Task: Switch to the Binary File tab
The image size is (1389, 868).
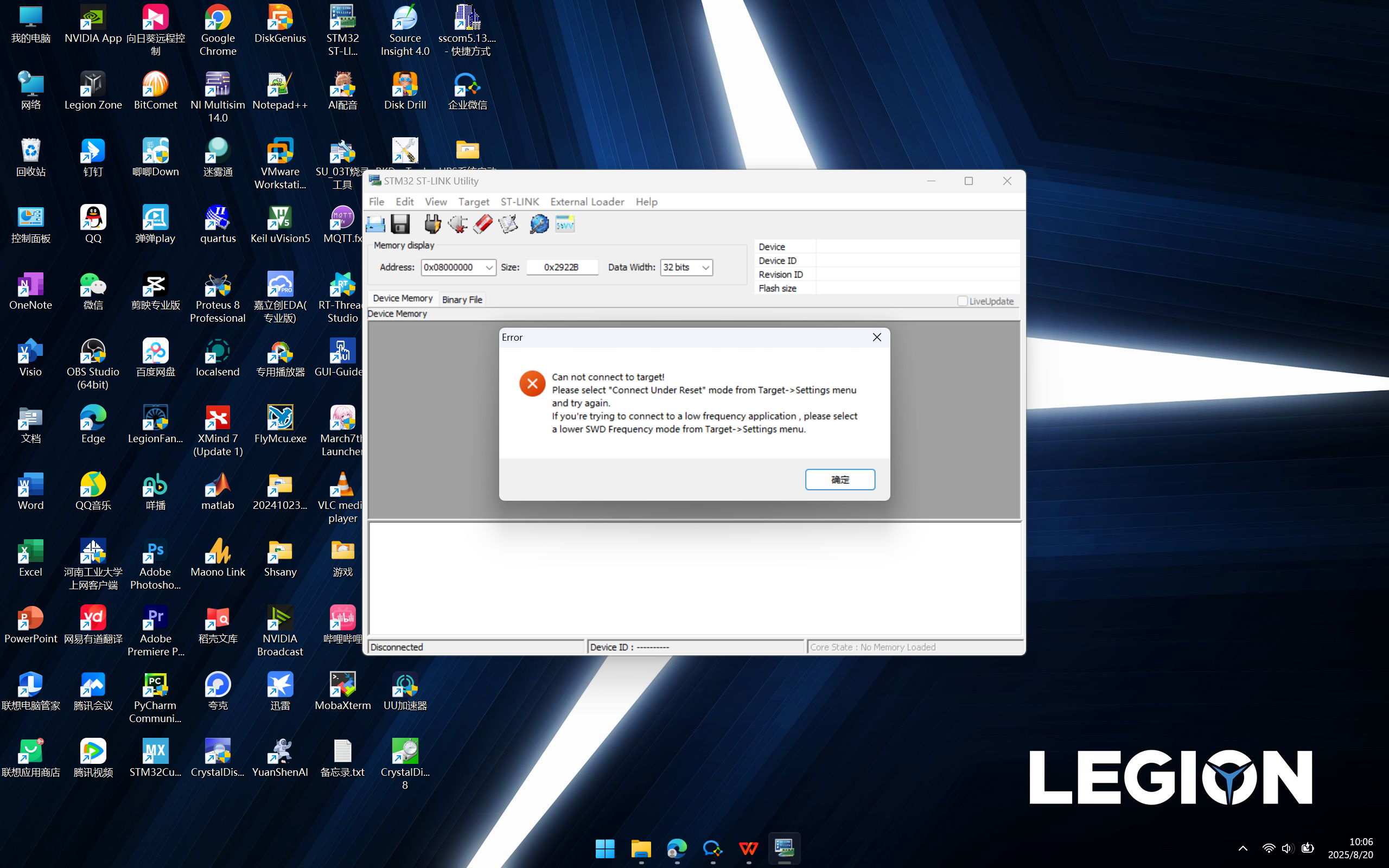Action: (x=462, y=299)
